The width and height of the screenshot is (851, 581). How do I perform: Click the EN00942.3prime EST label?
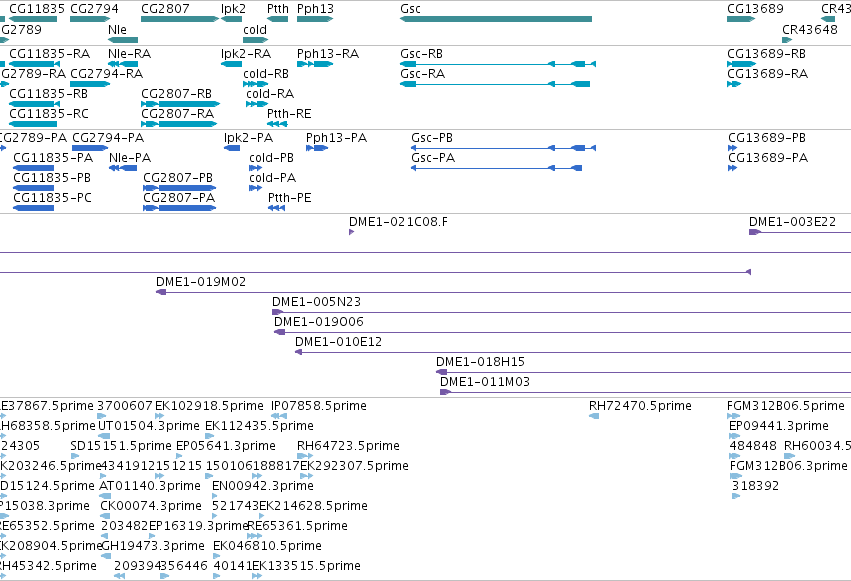coord(263,487)
